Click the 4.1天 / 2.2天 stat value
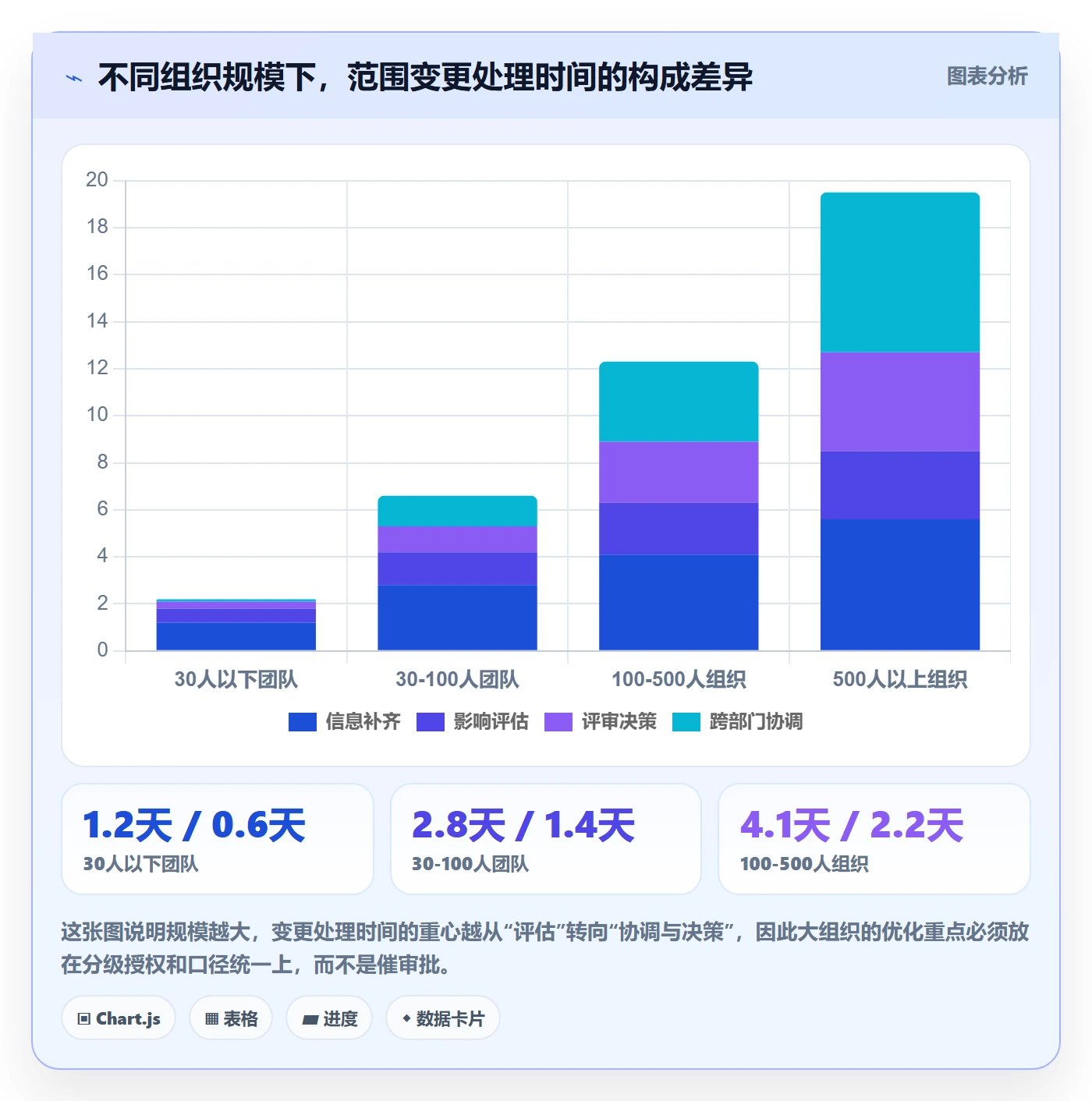 click(x=852, y=825)
